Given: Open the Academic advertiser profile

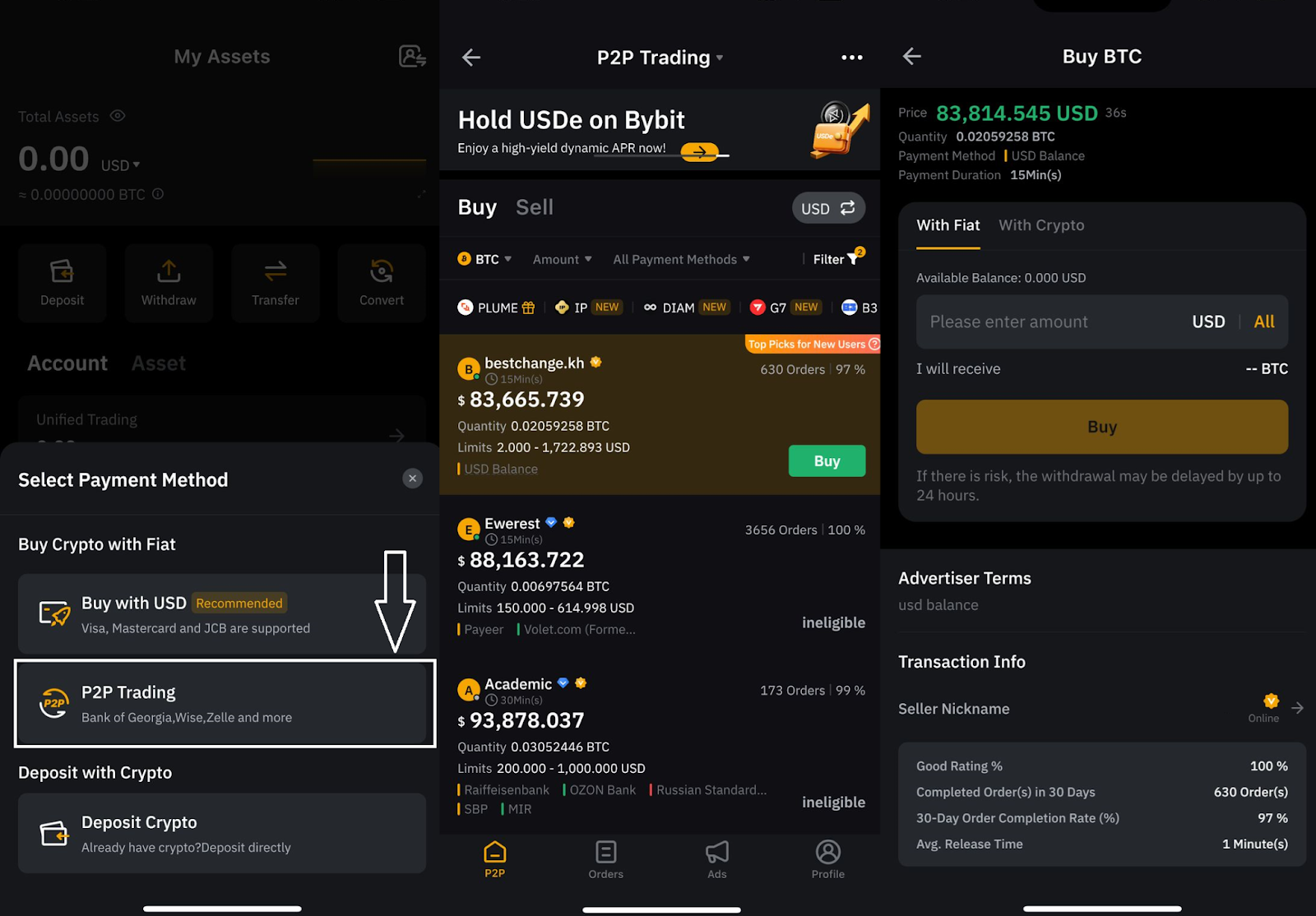Looking at the screenshot, I should pos(518,683).
